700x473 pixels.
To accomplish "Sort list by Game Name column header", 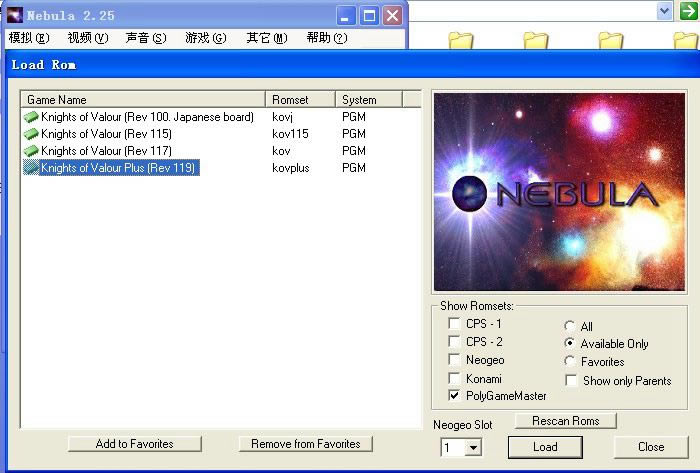I will (144, 100).
